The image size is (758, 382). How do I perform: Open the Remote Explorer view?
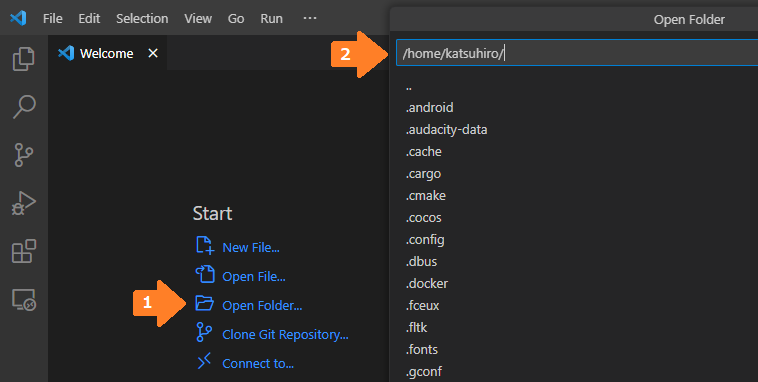[23, 300]
